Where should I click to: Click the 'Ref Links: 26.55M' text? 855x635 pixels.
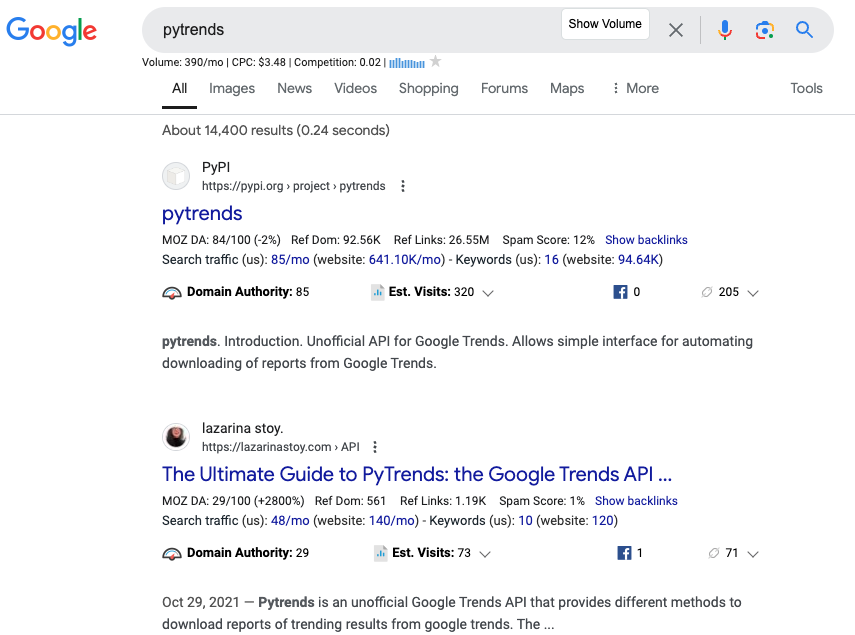pos(442,240)
